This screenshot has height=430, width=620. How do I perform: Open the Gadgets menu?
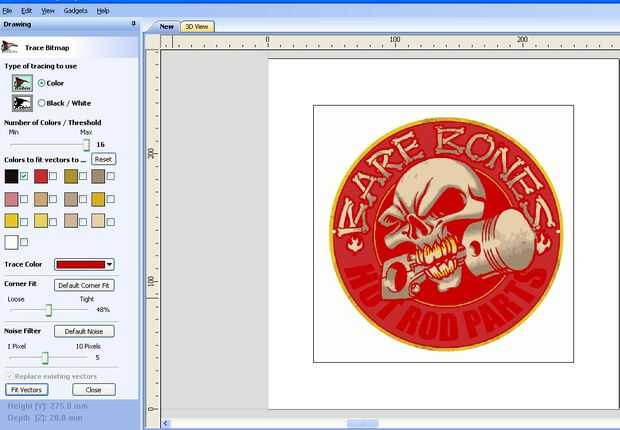(76, 11)
